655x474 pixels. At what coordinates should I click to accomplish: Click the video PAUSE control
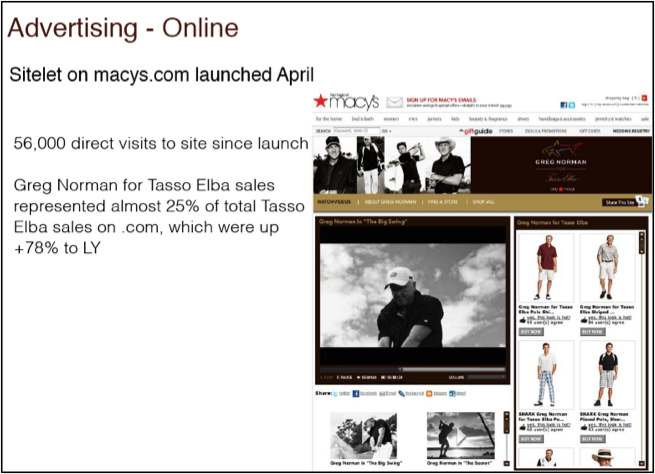[345, 377]
